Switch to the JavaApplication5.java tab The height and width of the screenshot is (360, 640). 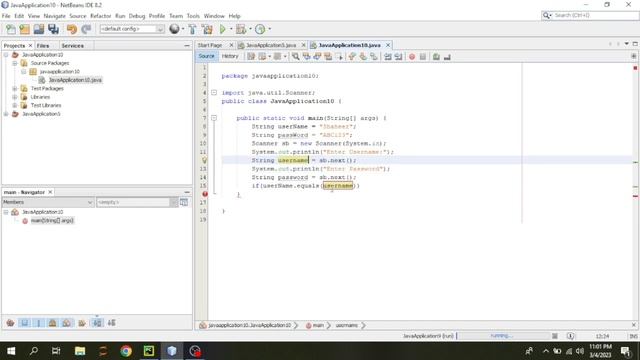271,45
